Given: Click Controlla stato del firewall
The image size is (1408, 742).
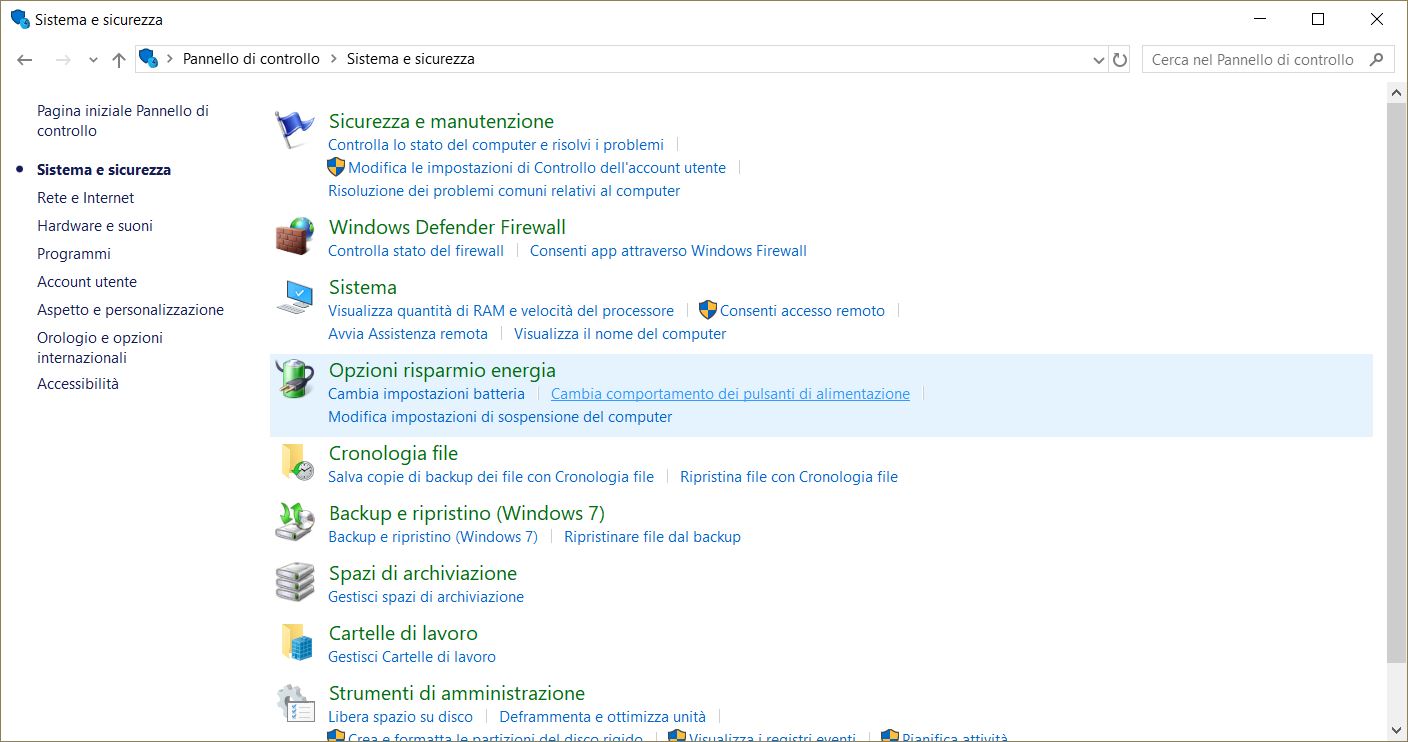Looking at the screenshot, I should (416, 251).
